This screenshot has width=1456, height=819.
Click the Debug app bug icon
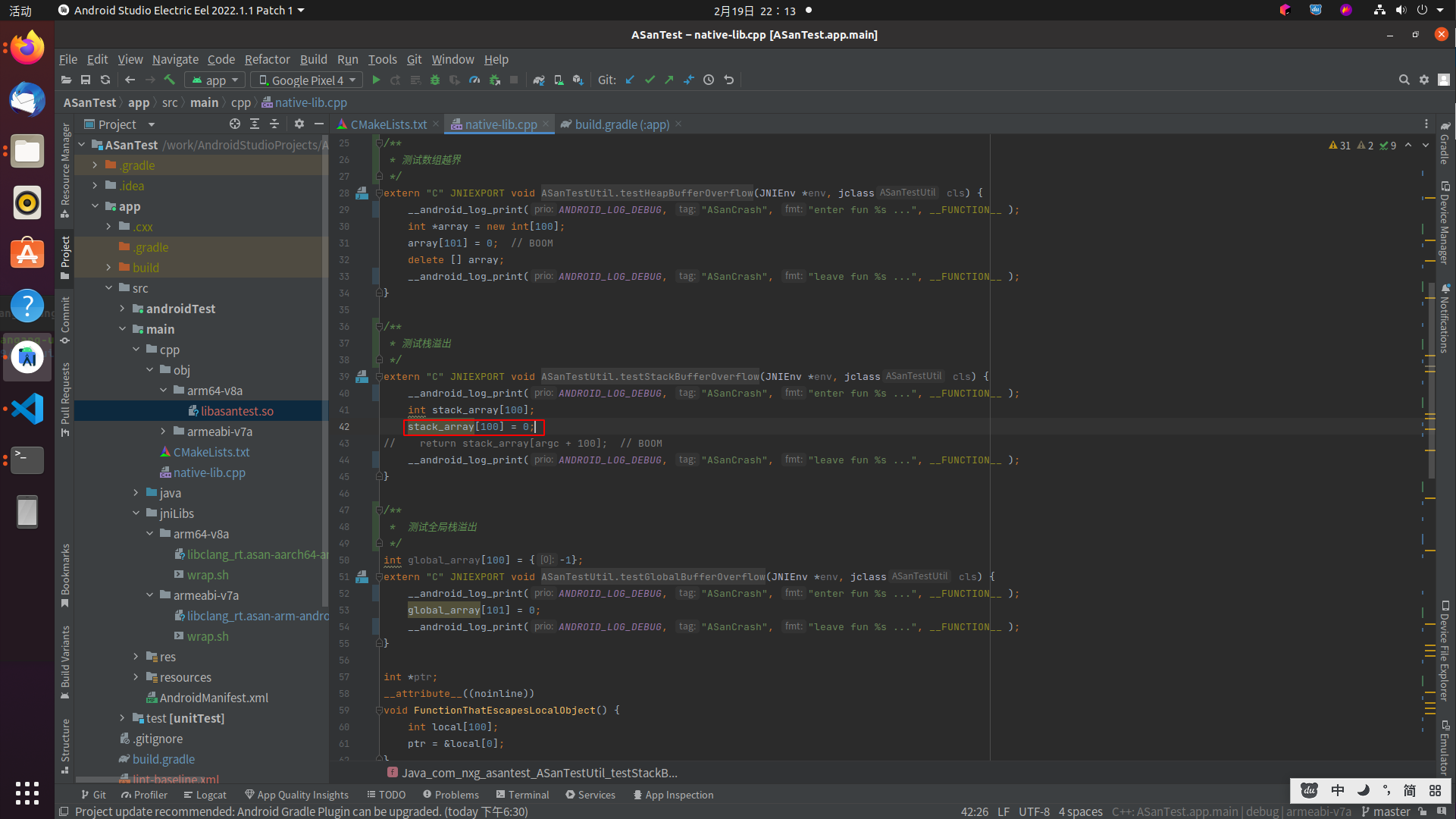(435, 80)
